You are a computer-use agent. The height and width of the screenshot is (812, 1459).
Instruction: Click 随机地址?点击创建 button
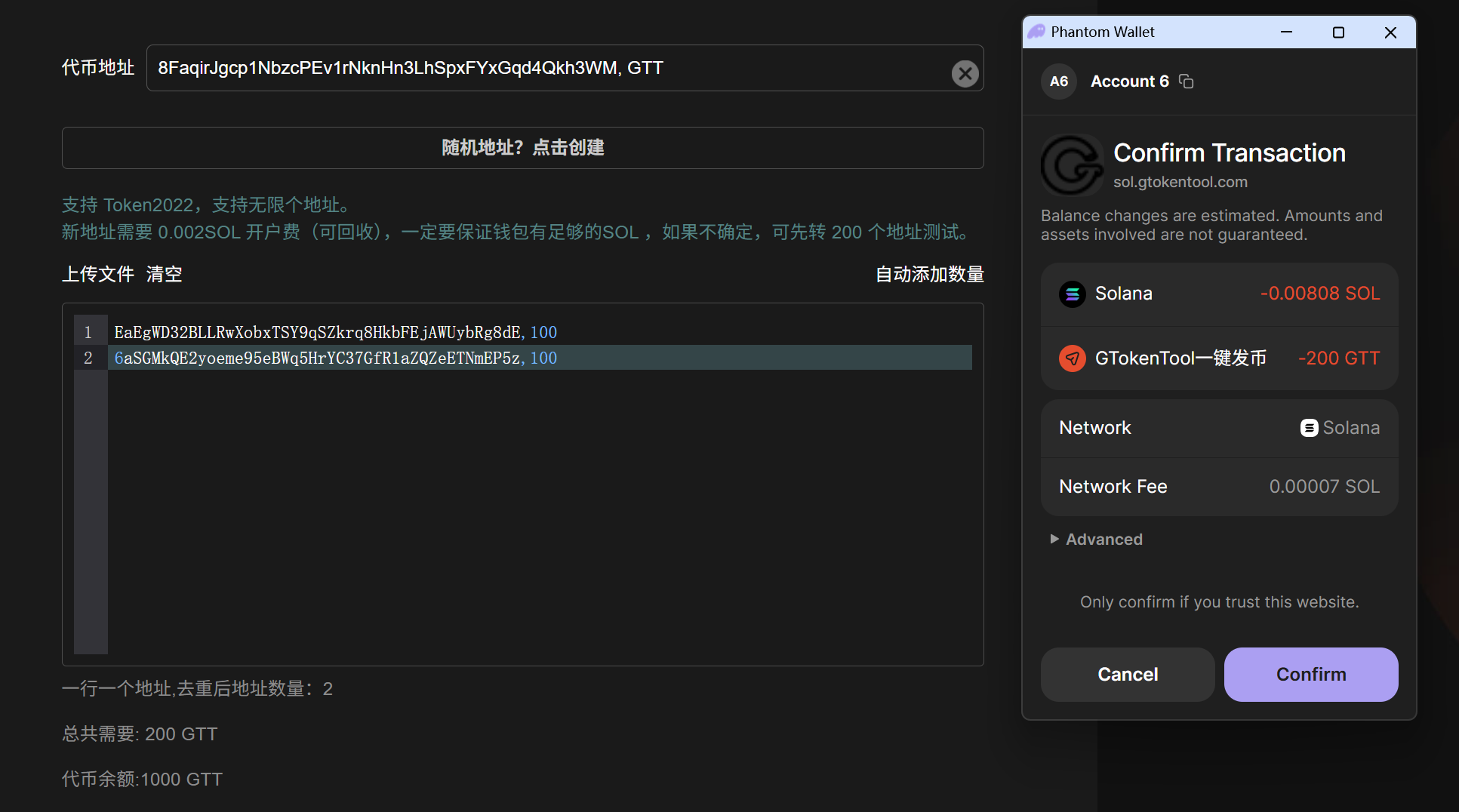522,148
